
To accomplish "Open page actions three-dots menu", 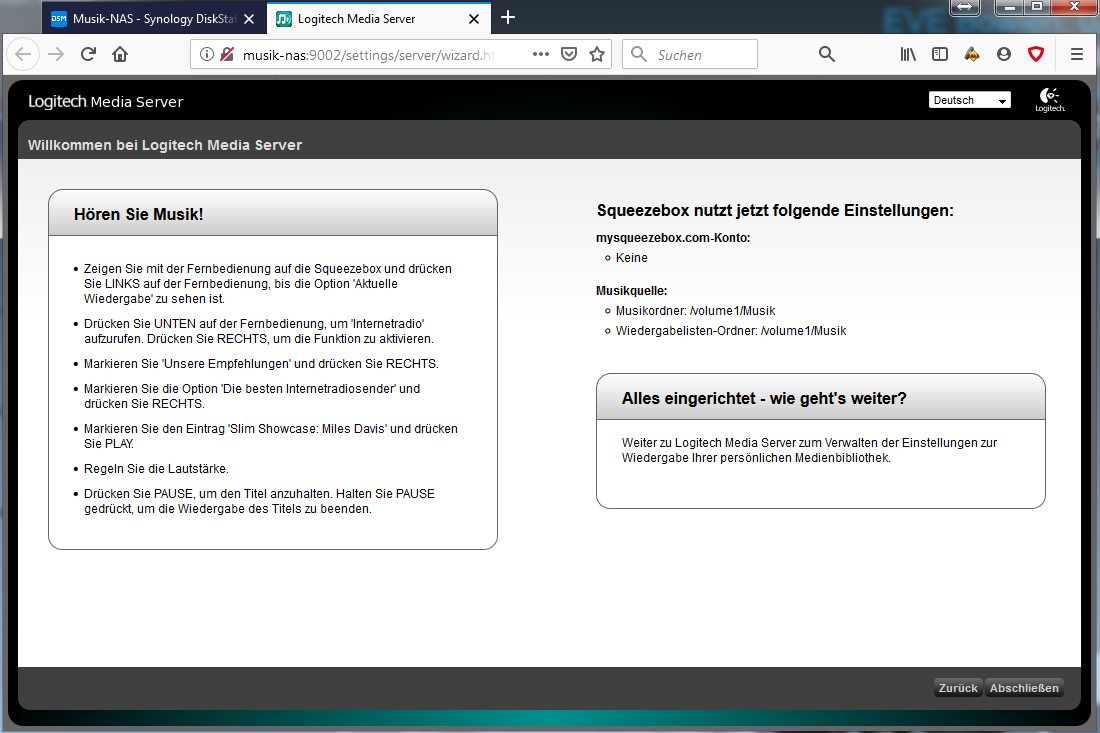I will coord(541,54).
